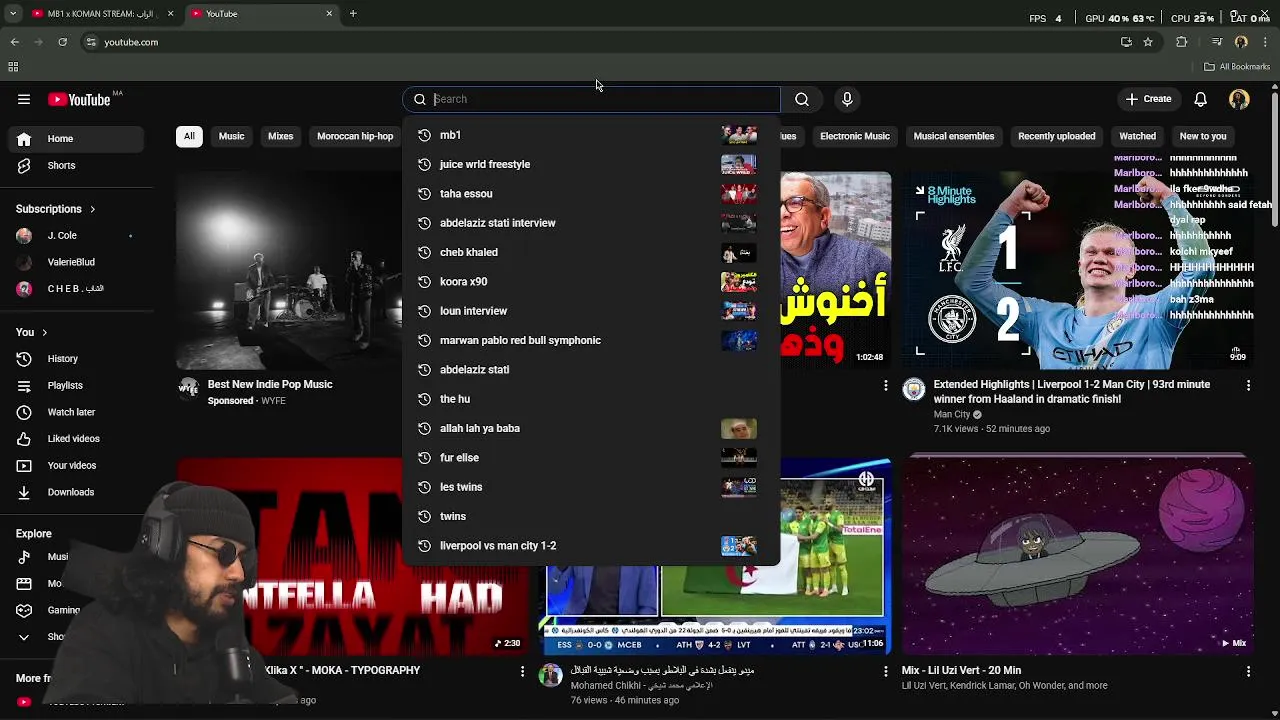The height and width of the screenshot is (720, 1280).
Task: Open the Mohamed Chikhi channel link
Action: coord(605,686)
